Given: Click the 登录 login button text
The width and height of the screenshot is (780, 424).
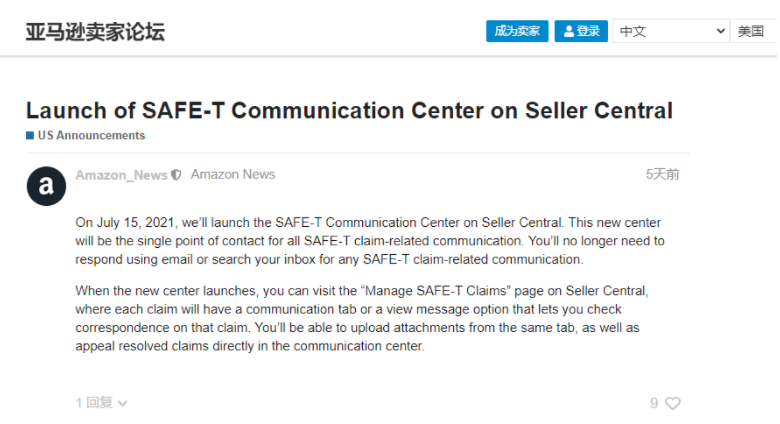Looking at the screenshot, I should pos(588,31).
